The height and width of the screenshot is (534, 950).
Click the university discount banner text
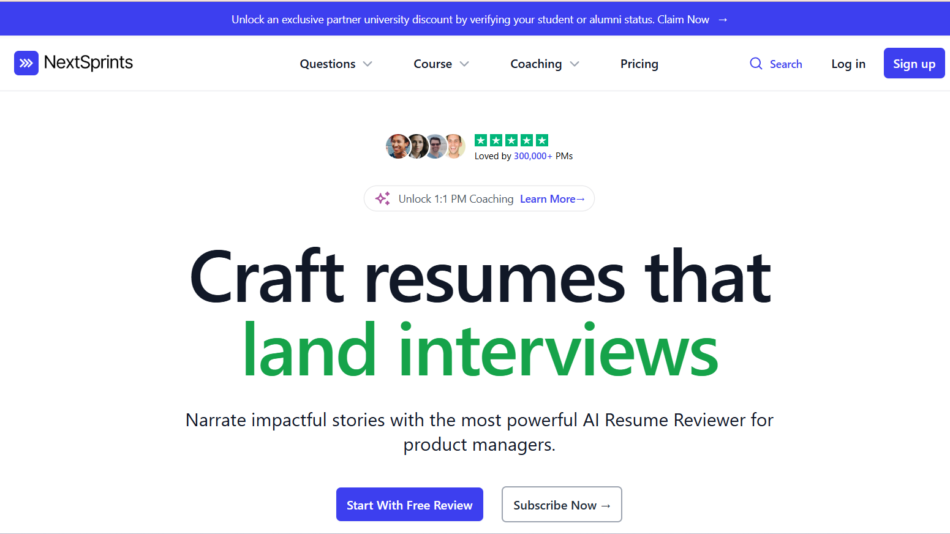[x=470, y=19]
